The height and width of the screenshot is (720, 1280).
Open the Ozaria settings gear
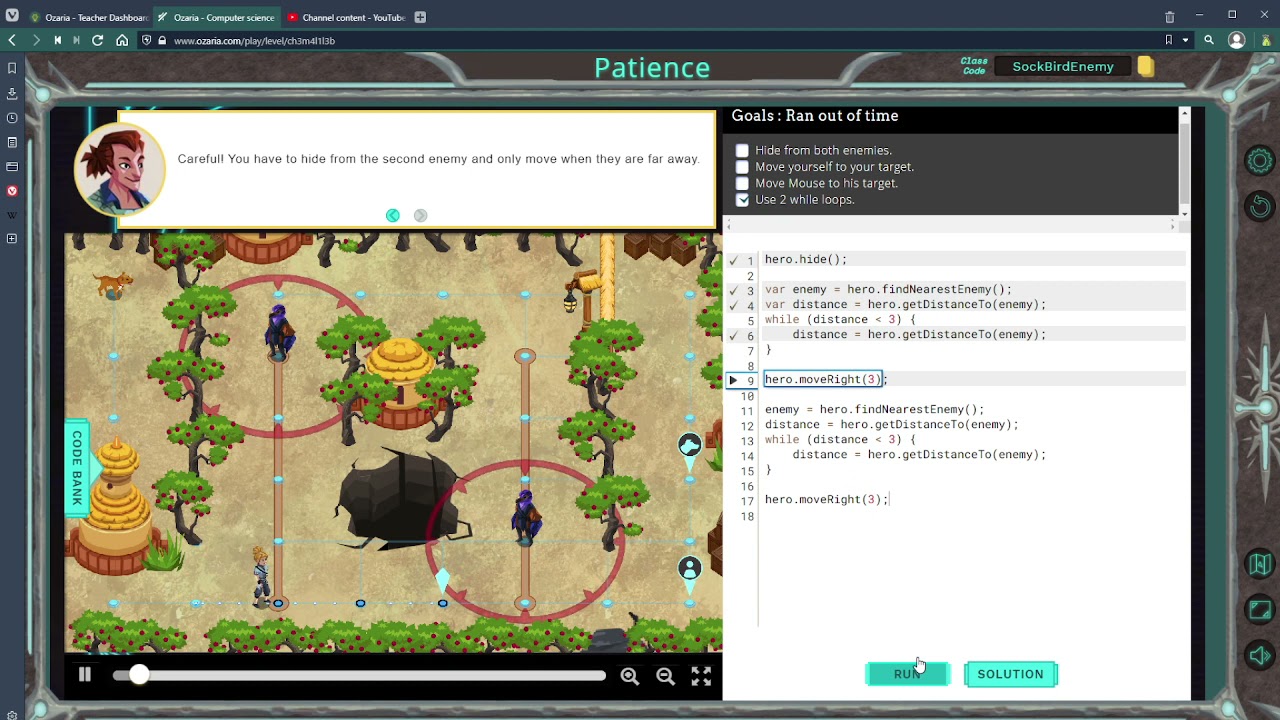[1259, 161]
